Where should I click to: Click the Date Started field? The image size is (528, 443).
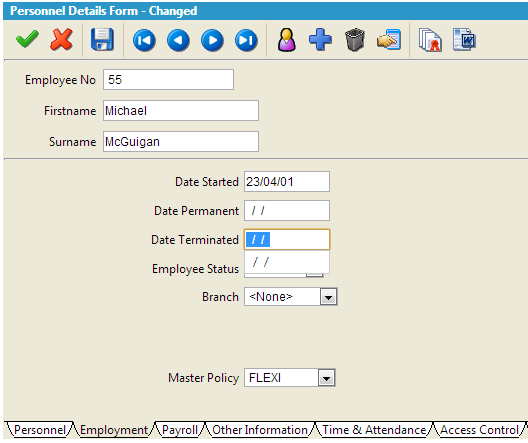(x=287, y=182)
